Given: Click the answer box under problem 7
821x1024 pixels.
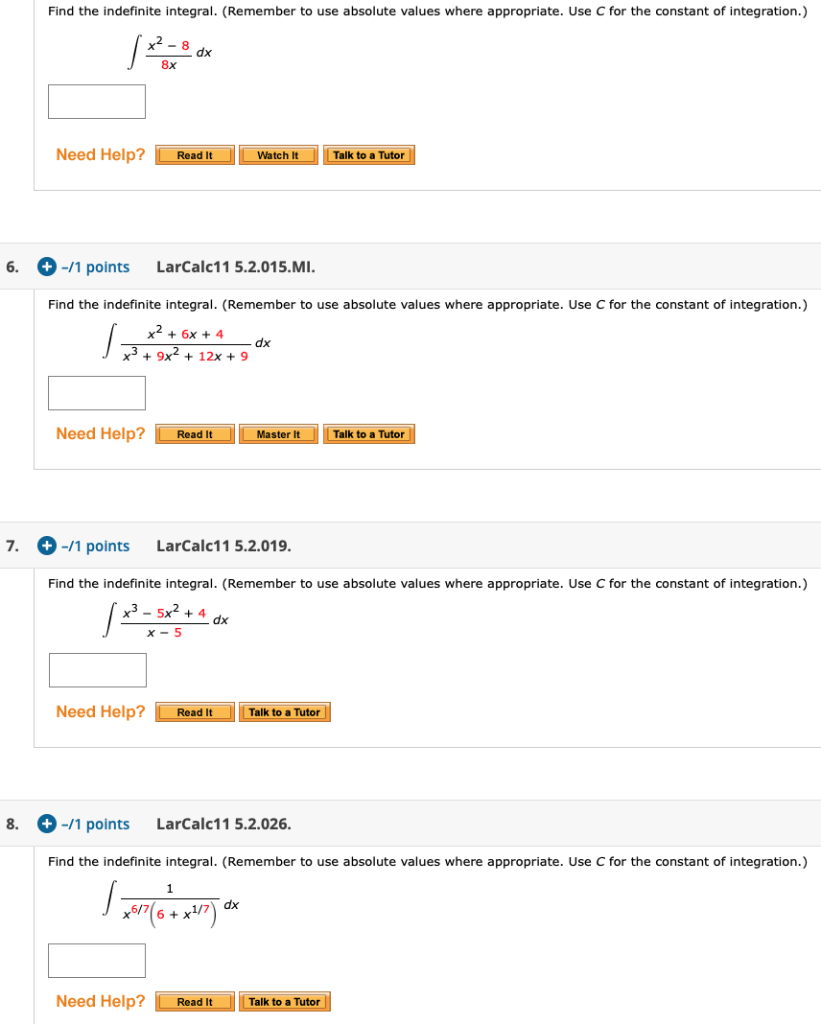Looking at the screenshot, I should (x=97, y=670).
